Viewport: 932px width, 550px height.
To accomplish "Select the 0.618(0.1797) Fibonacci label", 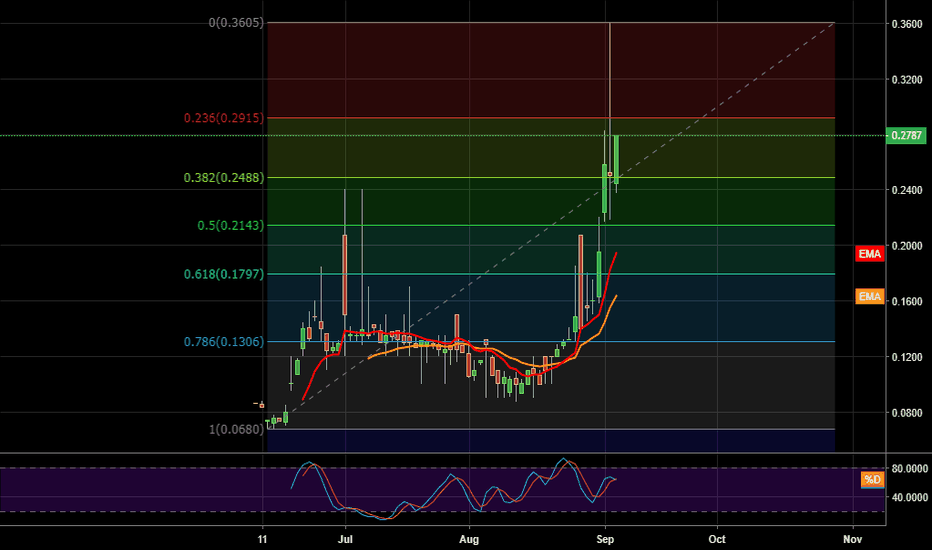I will (x=223, y=274).
